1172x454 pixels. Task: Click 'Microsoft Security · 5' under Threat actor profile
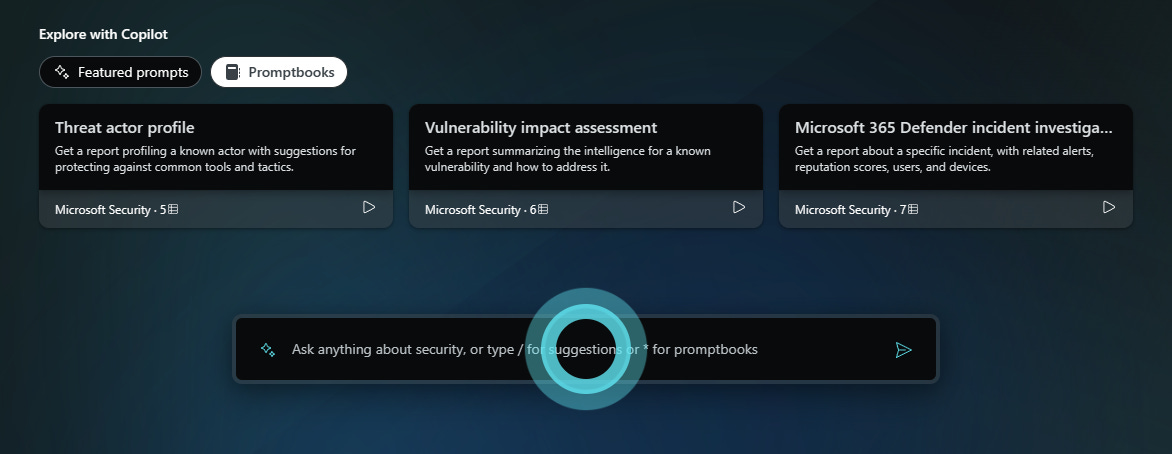pos(117,209)
